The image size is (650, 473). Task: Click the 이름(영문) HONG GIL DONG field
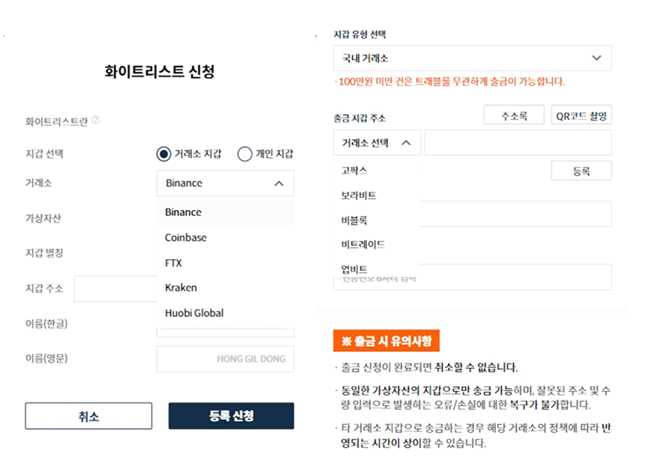tap(225, 359)
